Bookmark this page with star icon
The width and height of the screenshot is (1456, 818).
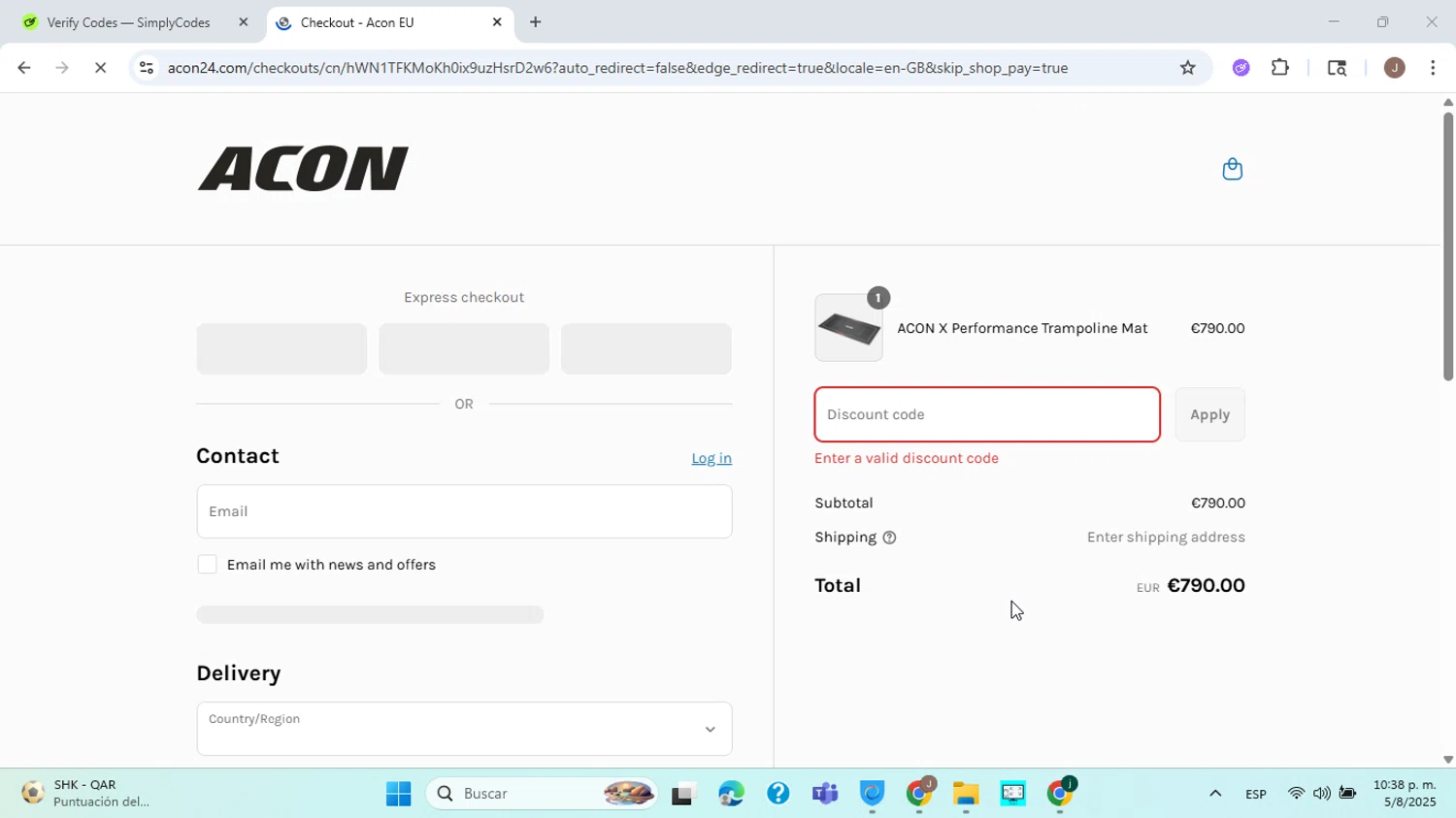(x=1187, y=68)
